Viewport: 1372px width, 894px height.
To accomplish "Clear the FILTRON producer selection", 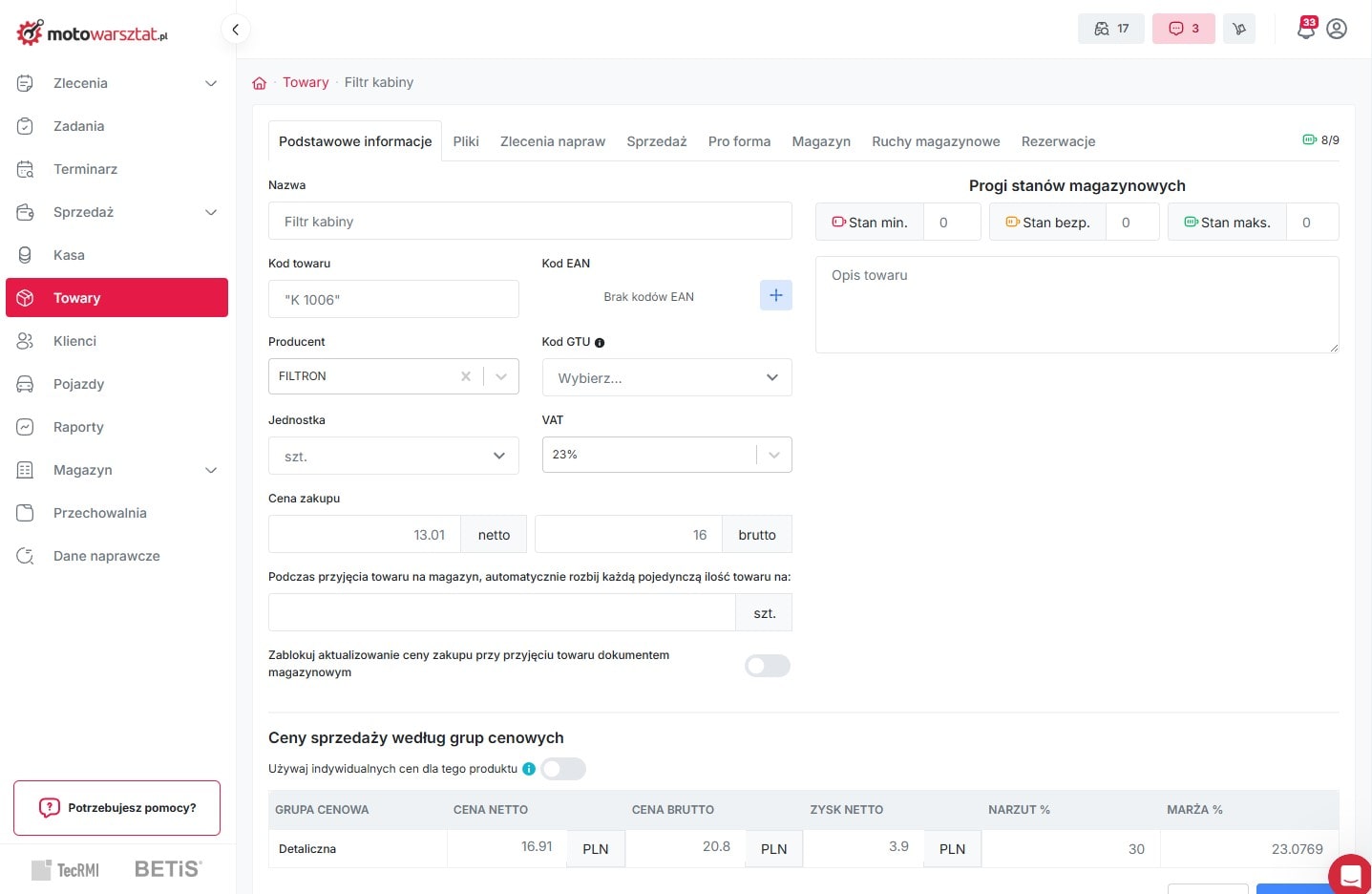I will pyautogui.click(x=466, y=376).
